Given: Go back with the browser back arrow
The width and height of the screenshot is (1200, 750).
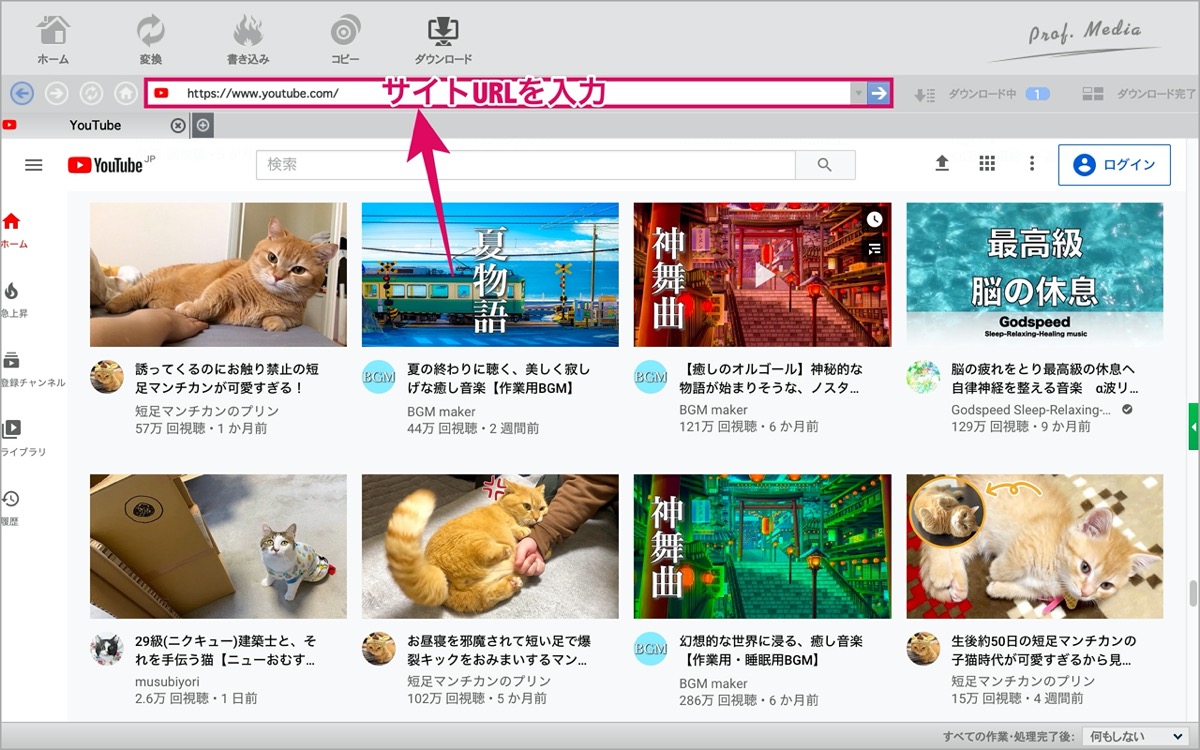Looking at the screenshot, I should (x=22, y=93).
